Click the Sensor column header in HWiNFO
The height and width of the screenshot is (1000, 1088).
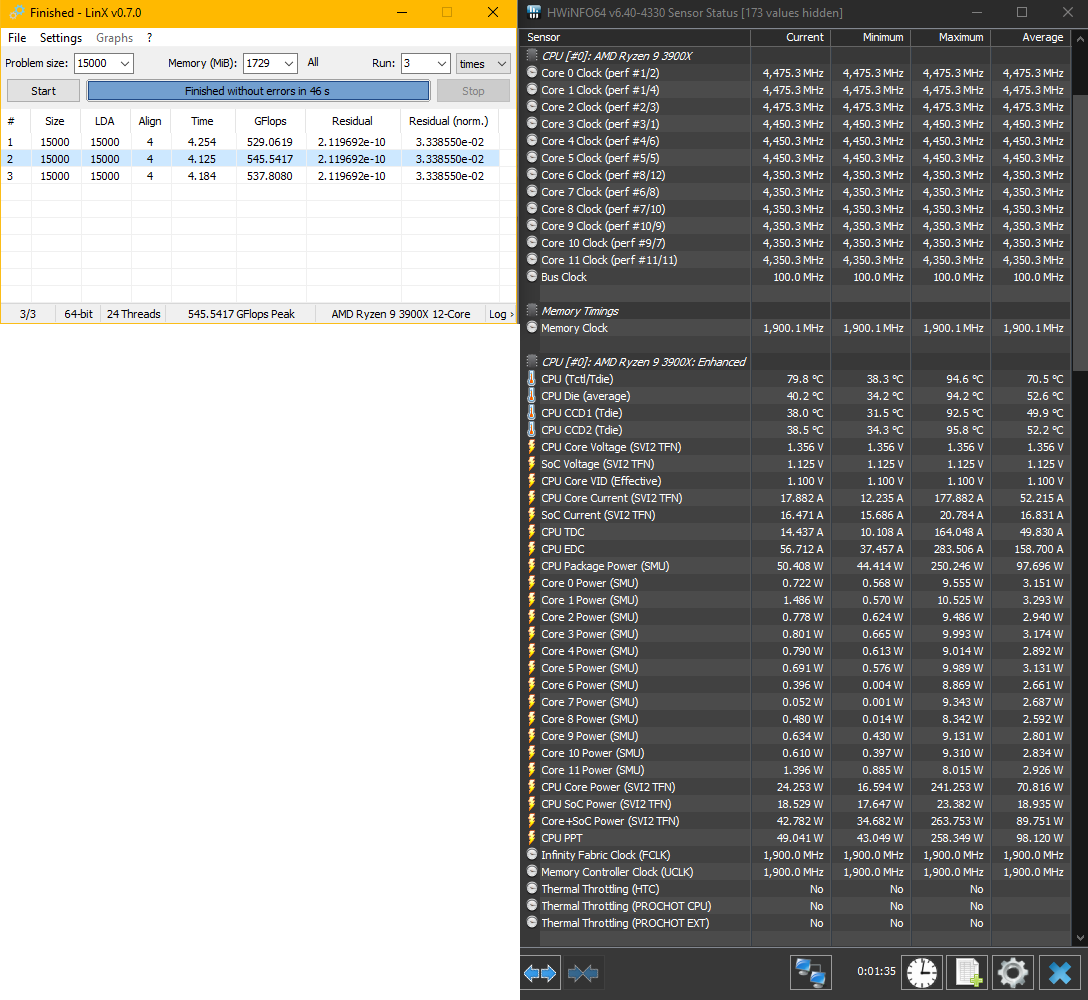point(635,37)
